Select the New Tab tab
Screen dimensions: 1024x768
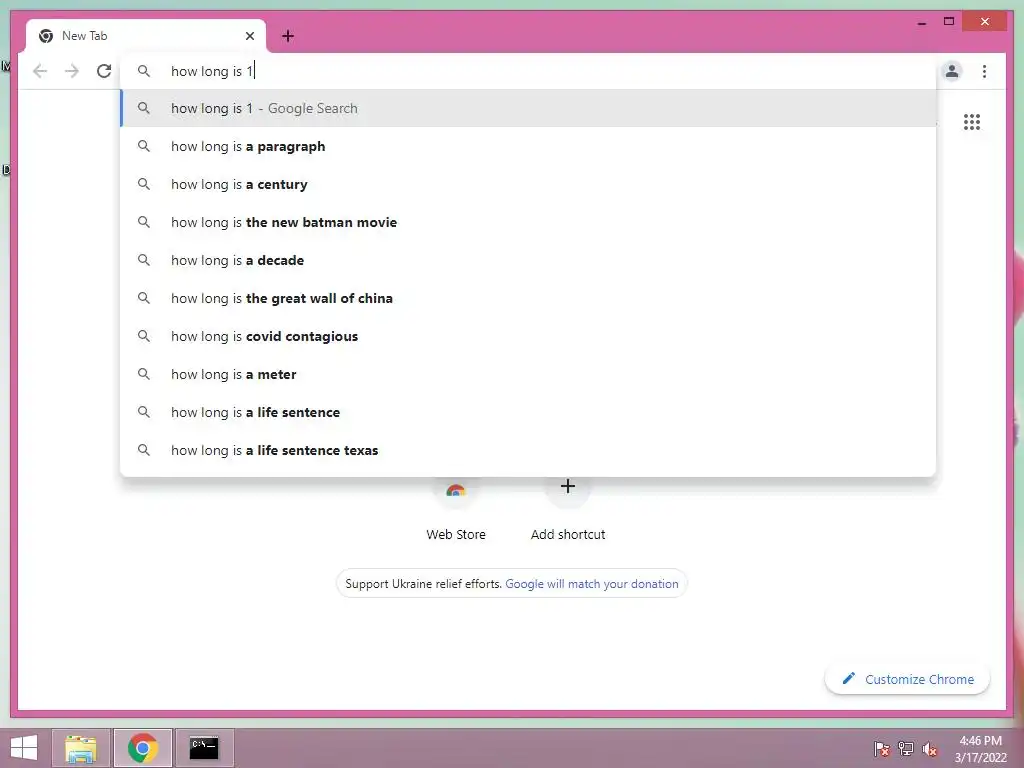[146, 36]
